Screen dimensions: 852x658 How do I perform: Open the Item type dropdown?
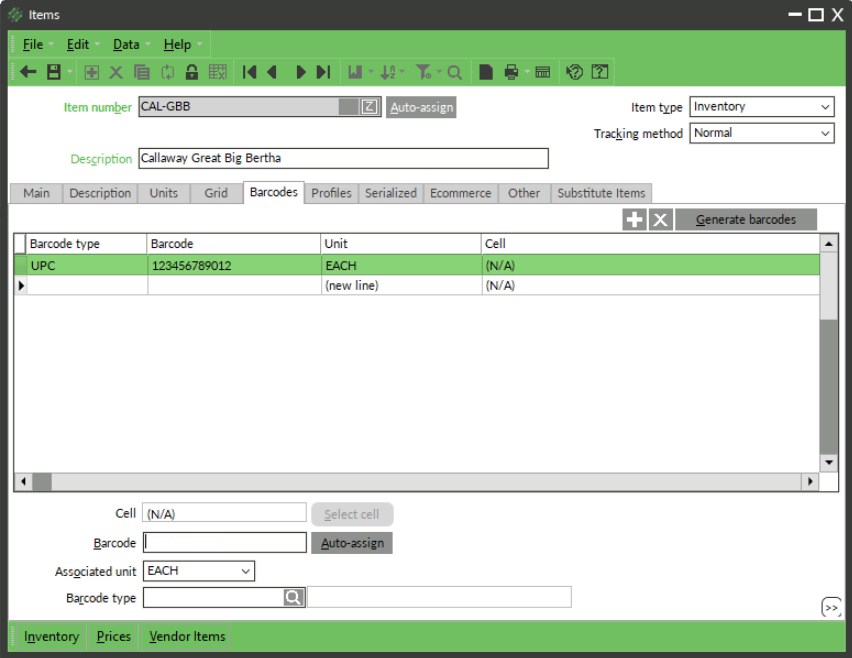pos(762,106)
